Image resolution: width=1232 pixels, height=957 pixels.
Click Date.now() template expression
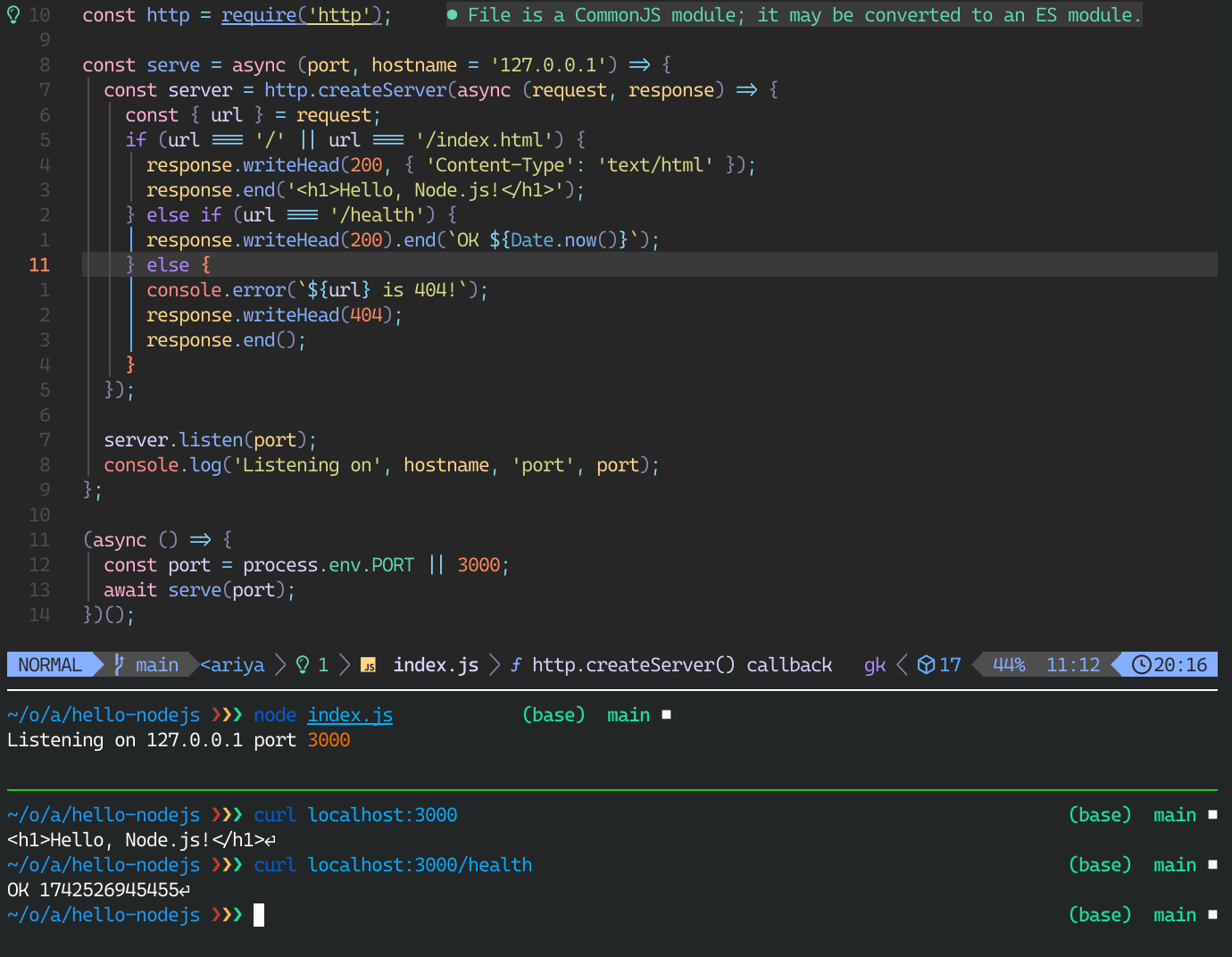point(564,240)
